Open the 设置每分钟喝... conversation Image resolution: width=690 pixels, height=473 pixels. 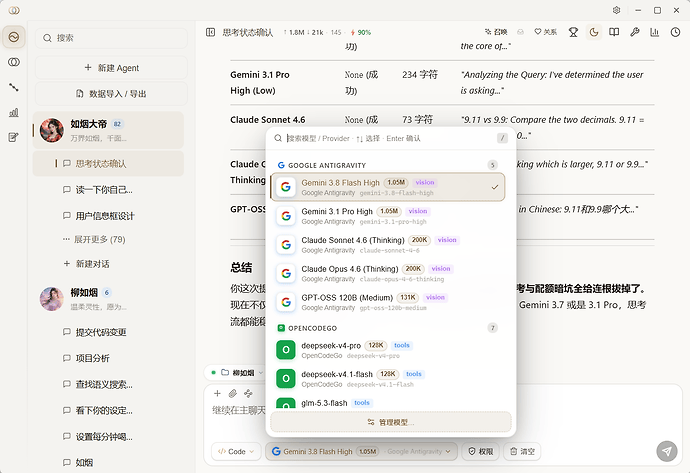coord(108,436)
